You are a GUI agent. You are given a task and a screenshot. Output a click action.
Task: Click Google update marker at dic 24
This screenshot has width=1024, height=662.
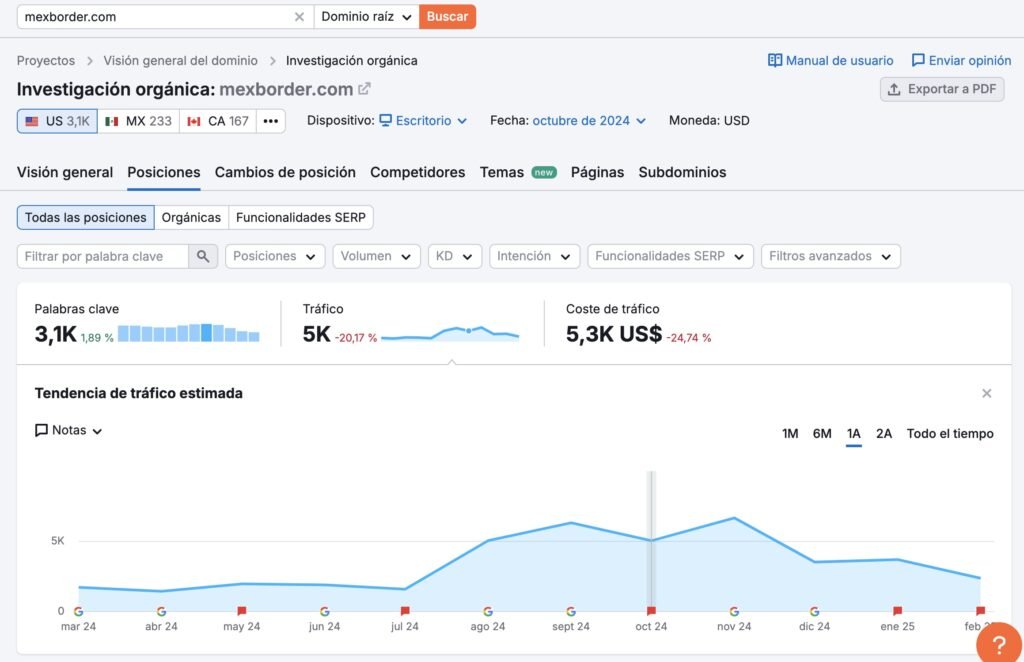click(x=814, y=612)
